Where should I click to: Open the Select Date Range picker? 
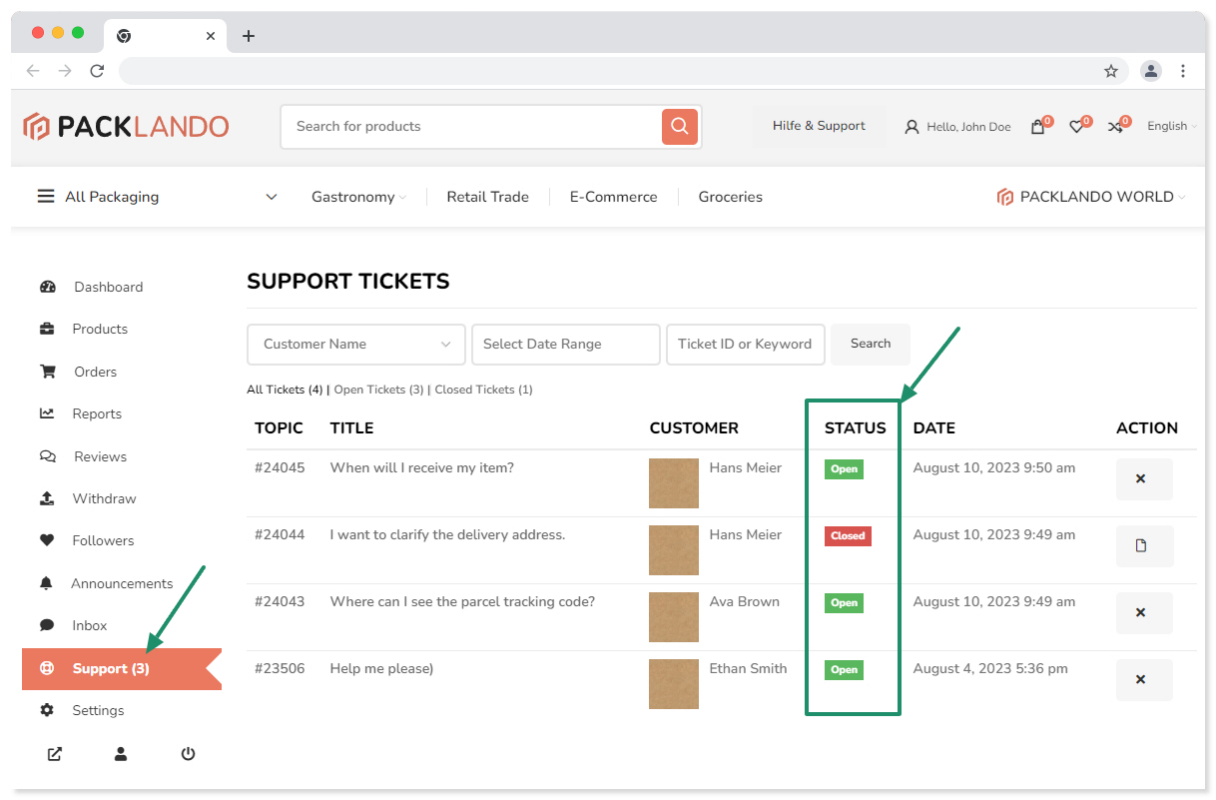566,344
